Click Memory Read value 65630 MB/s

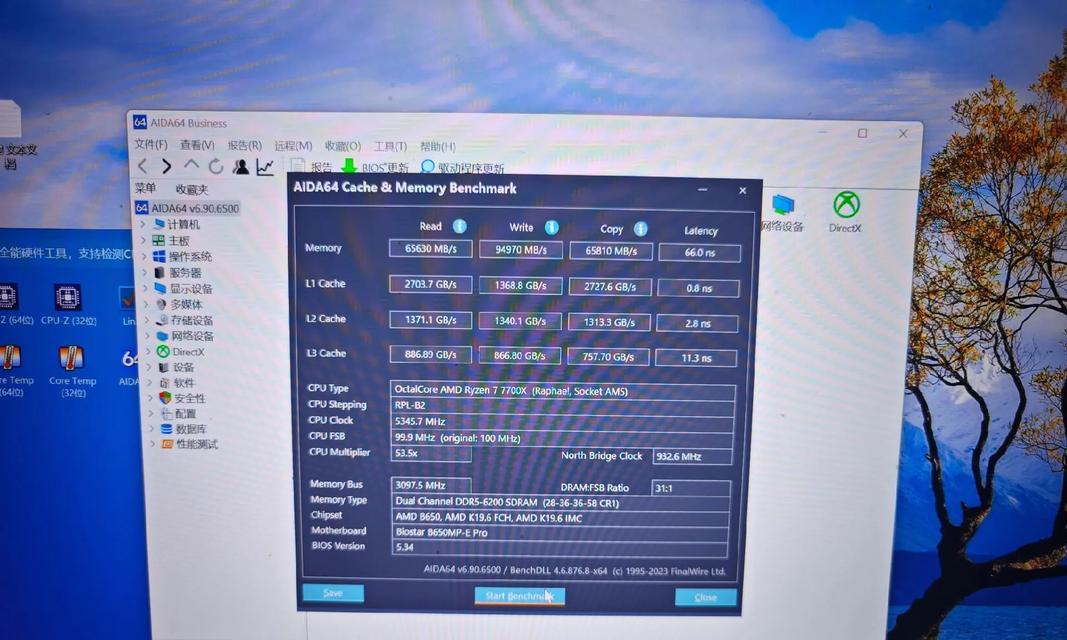click(x=431, y=249)
